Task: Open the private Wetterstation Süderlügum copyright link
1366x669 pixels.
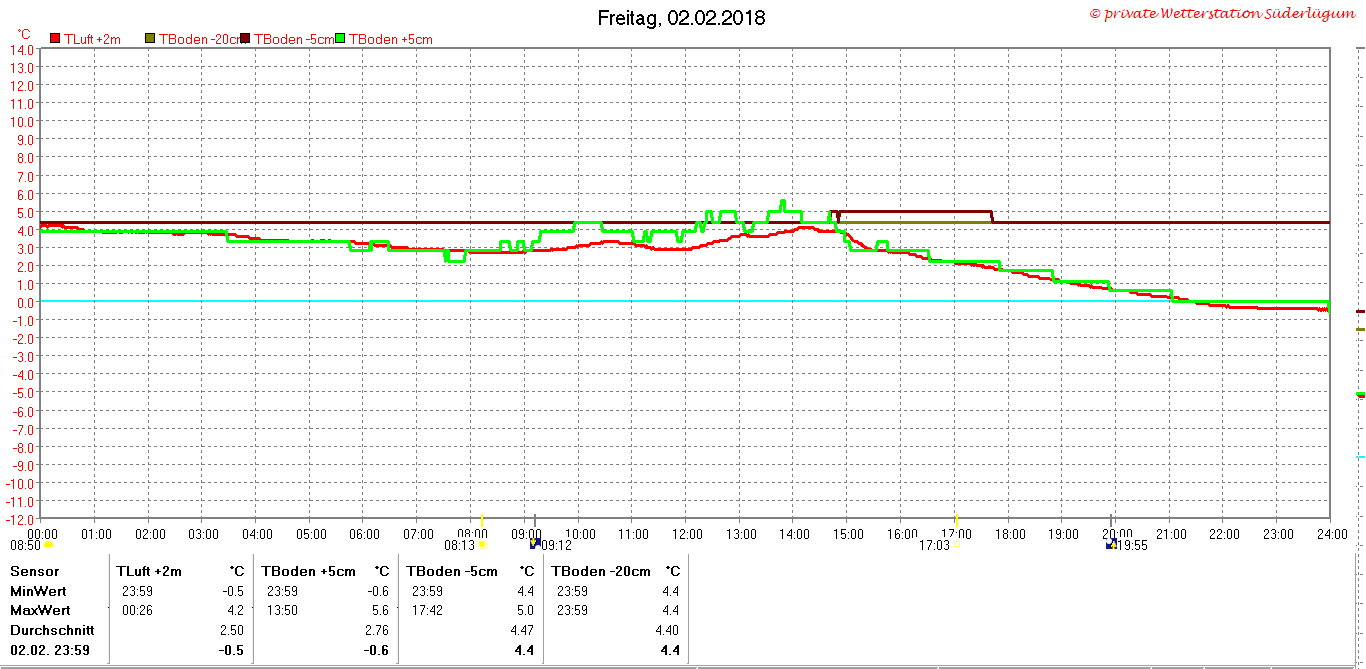Action: [x=1225, y=13]
